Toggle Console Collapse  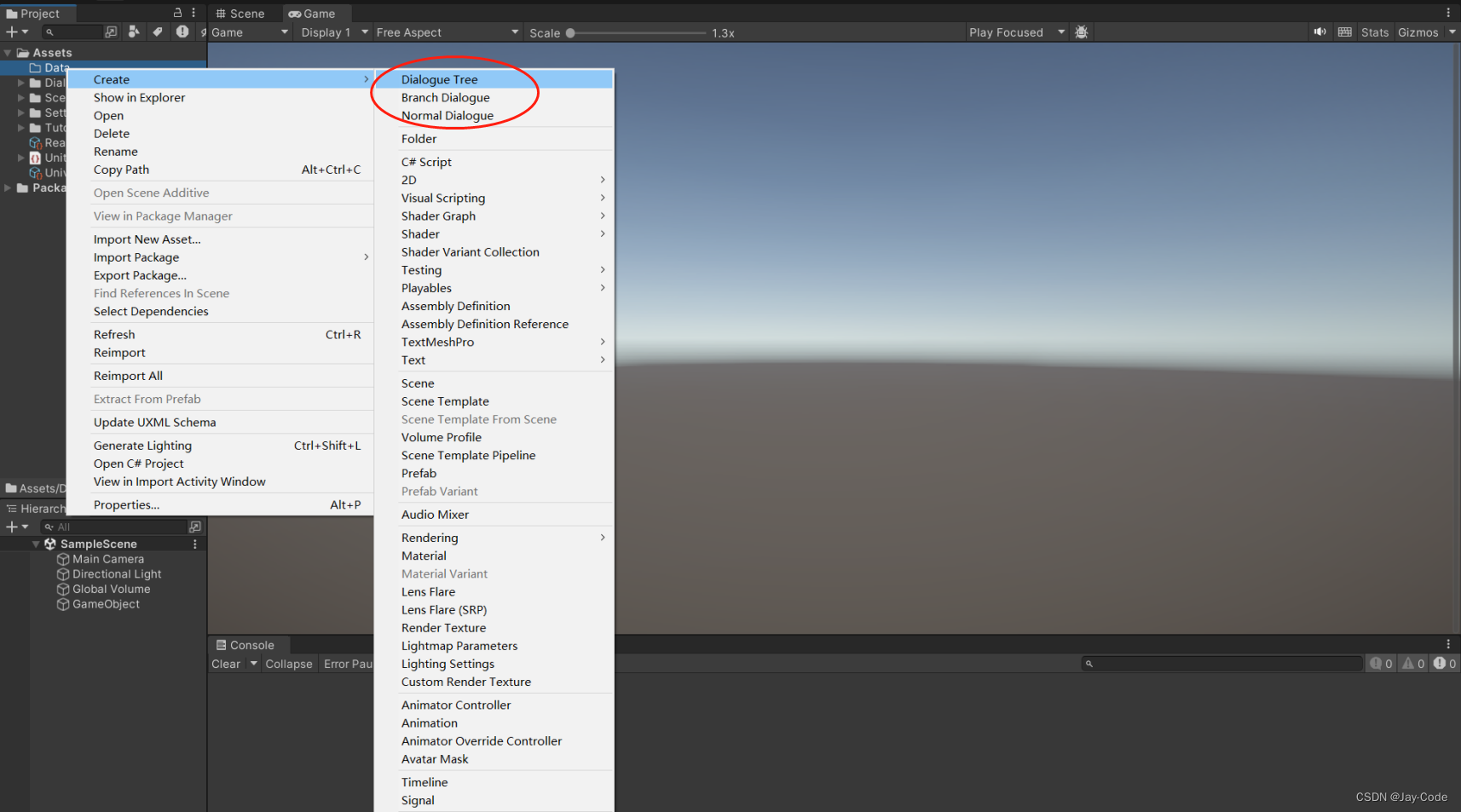click(x=289, y=664)
